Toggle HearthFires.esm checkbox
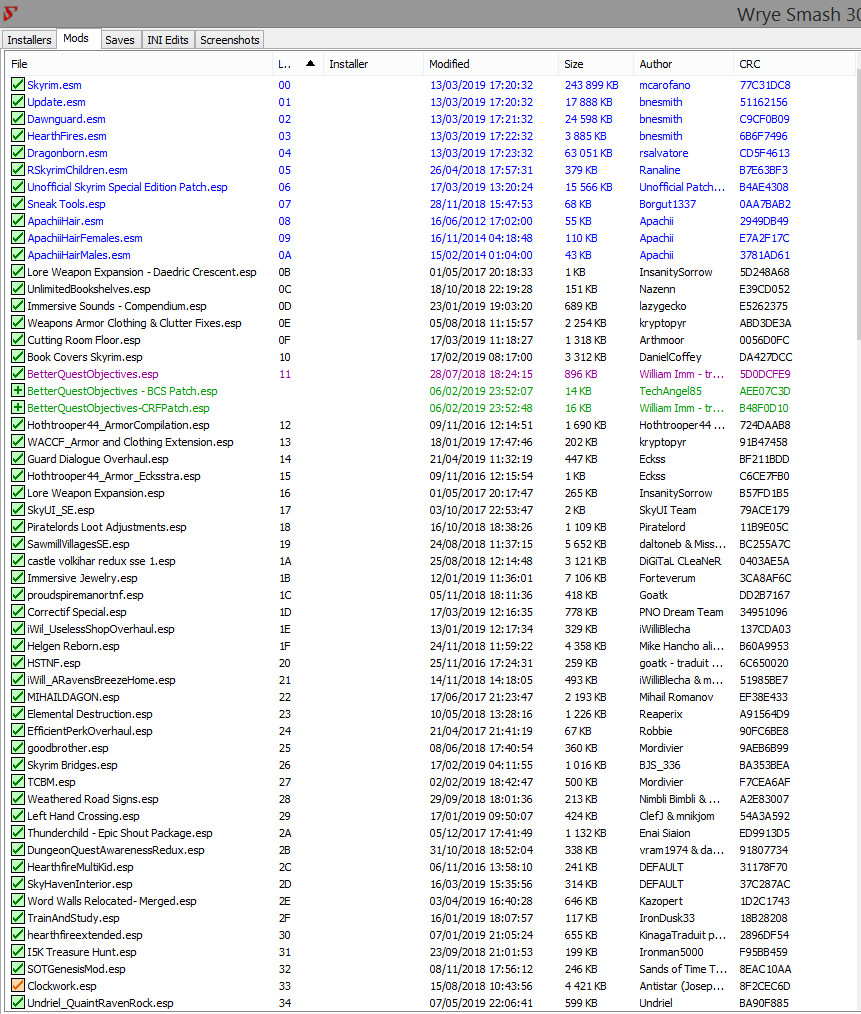The width and height of the screenshot is (861, 1014). [x=17, y=136]
